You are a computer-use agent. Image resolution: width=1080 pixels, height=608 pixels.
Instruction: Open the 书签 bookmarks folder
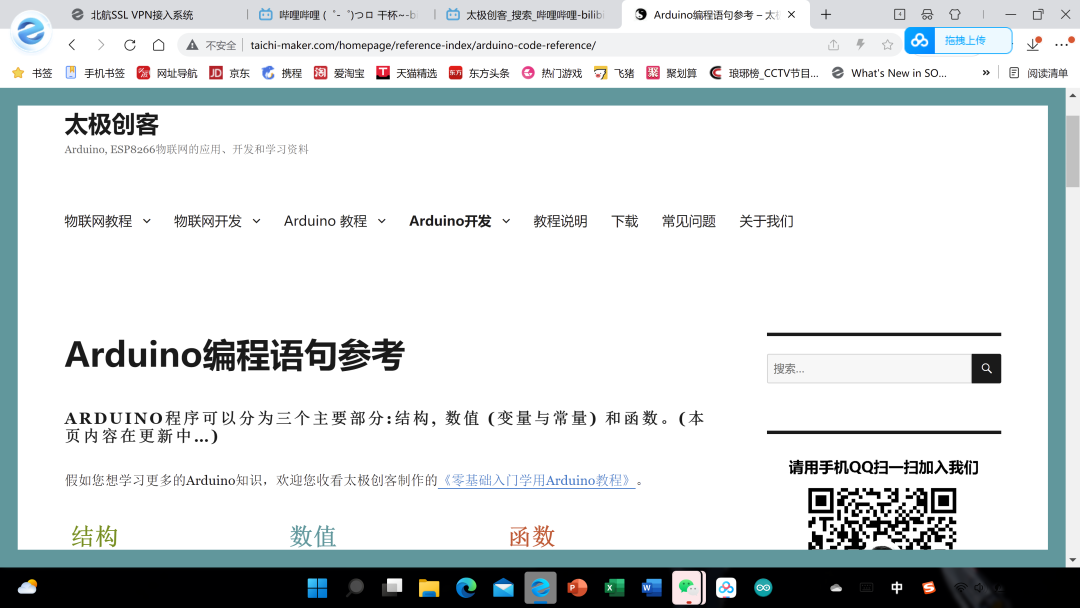[32, 73]
